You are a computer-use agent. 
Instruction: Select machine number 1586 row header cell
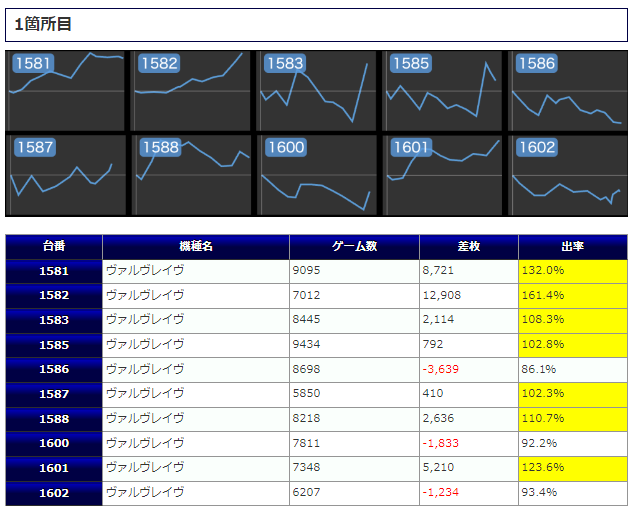tap(54, 369)
